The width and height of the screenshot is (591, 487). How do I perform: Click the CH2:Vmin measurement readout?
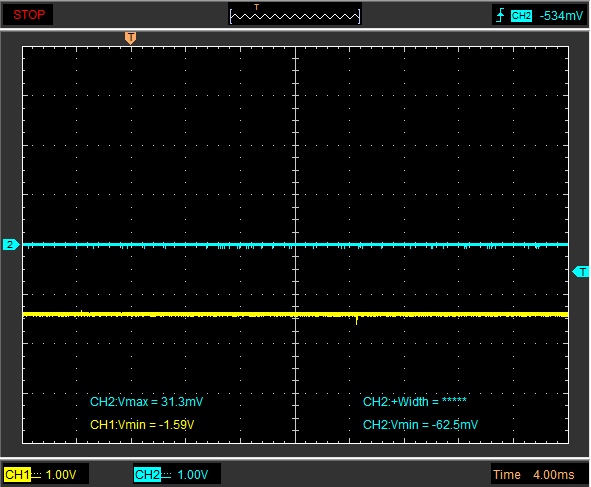pyautogui.click(x=420, y=425)
